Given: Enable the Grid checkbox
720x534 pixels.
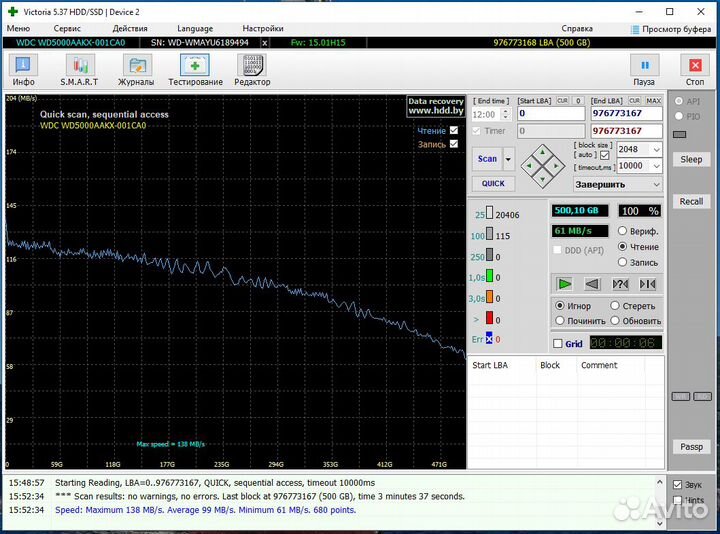Looking at the screenshot, I should tap(558, 343).
